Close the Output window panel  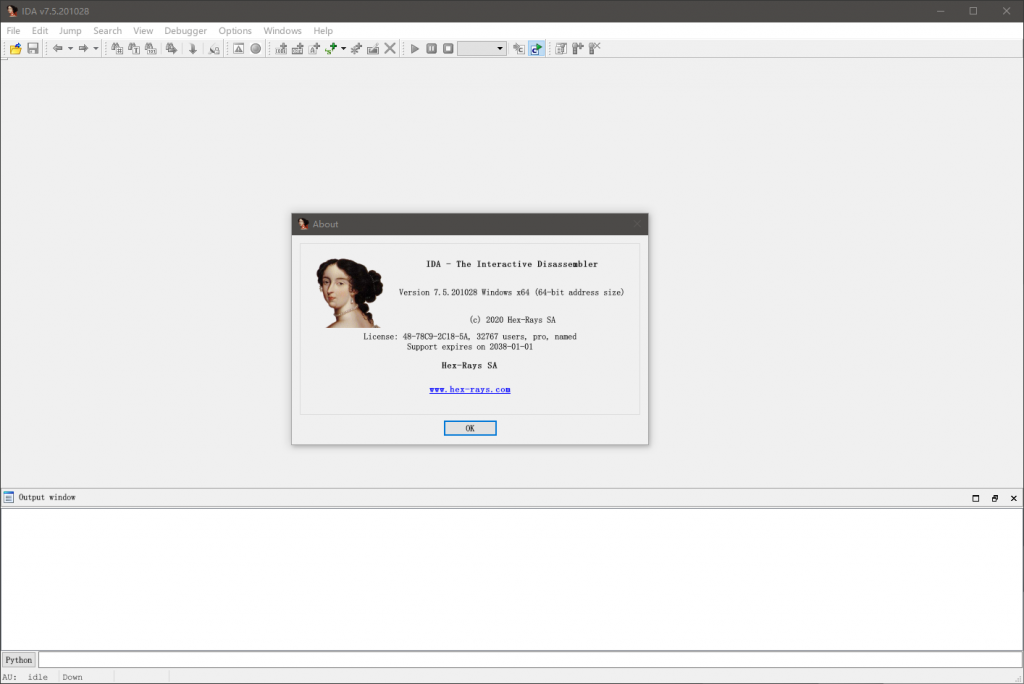1014,498
